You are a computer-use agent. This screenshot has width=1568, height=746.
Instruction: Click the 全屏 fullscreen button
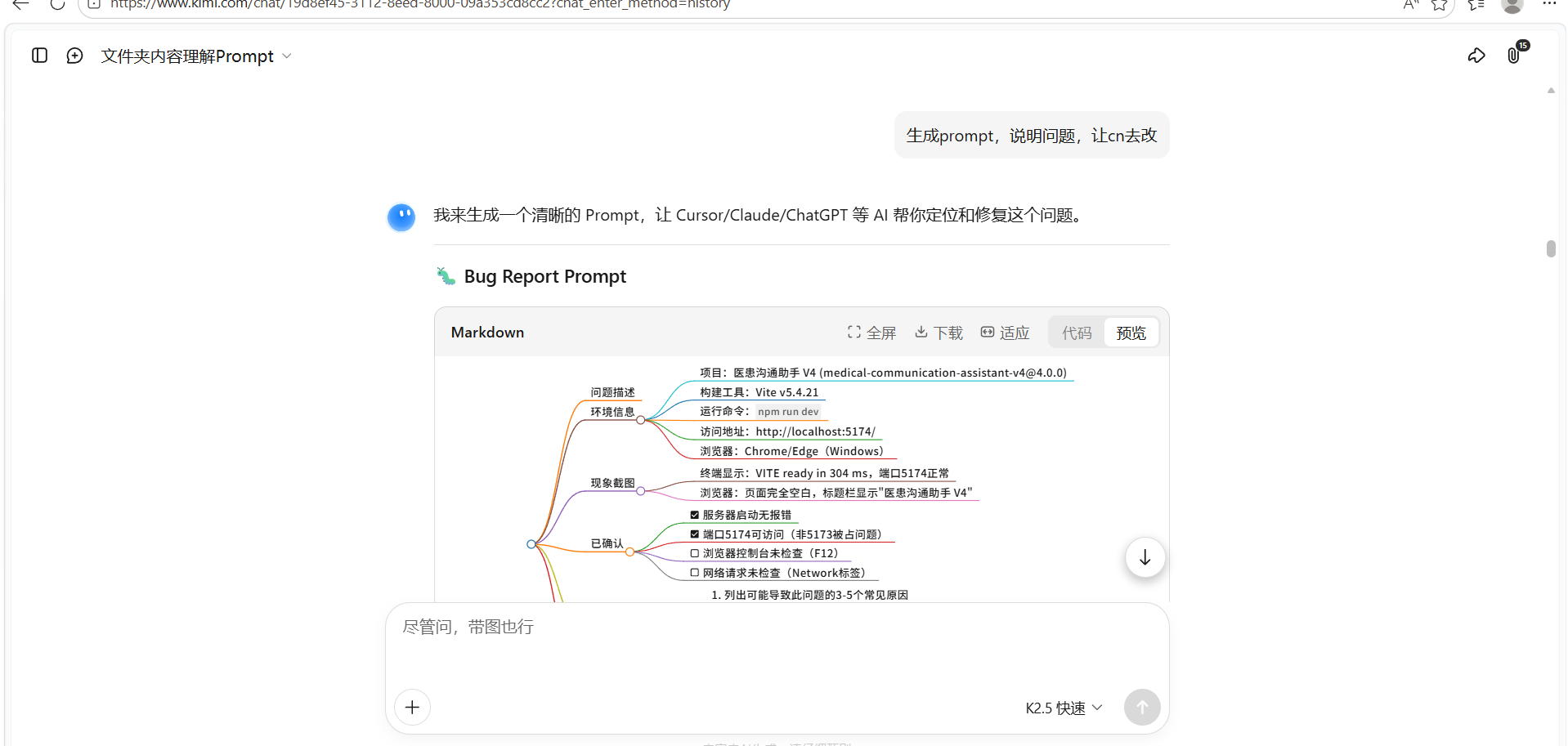tap(871, 333)
